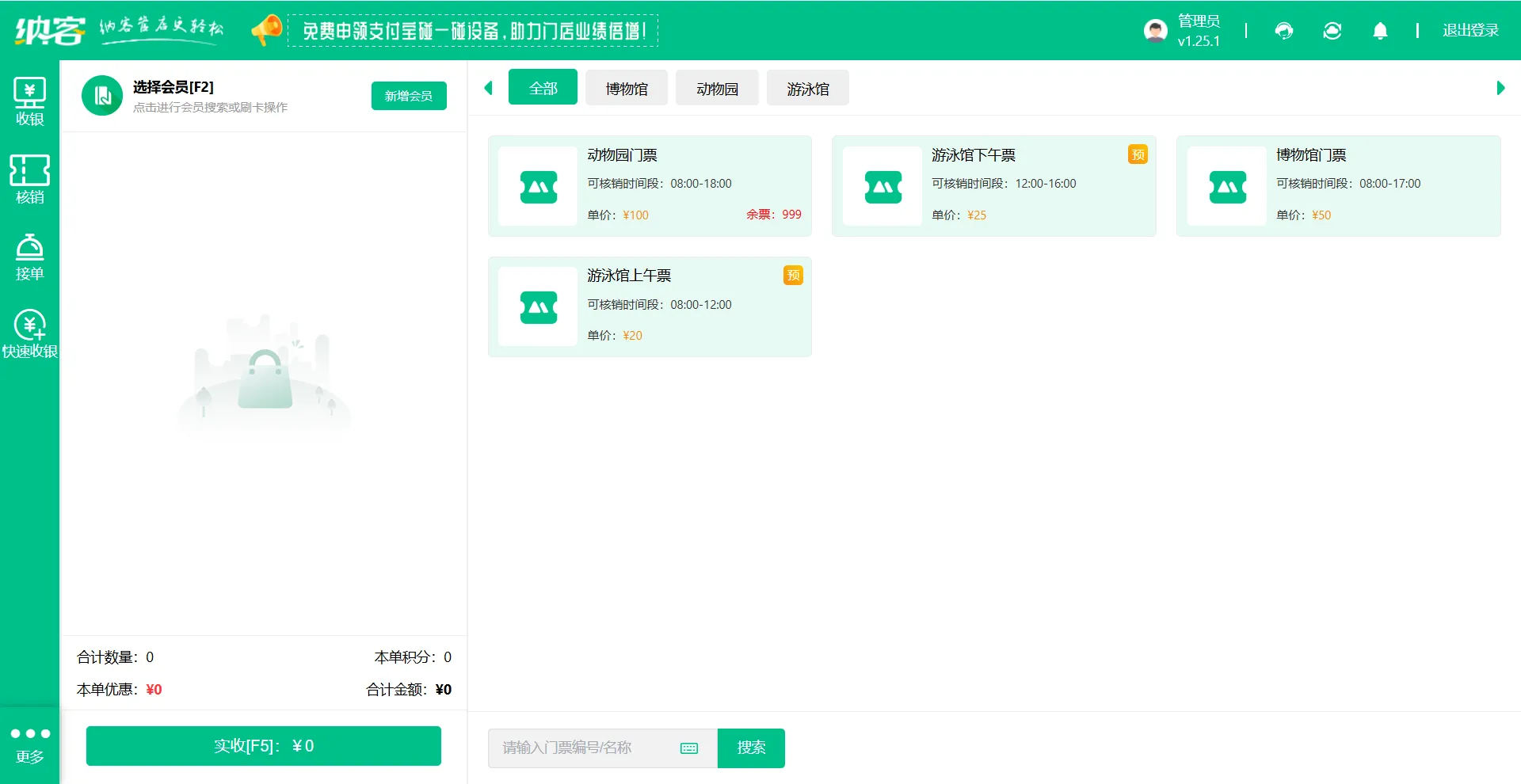
Task: Open the 更多 three-dot menu
Action: [x=29, y=744]
